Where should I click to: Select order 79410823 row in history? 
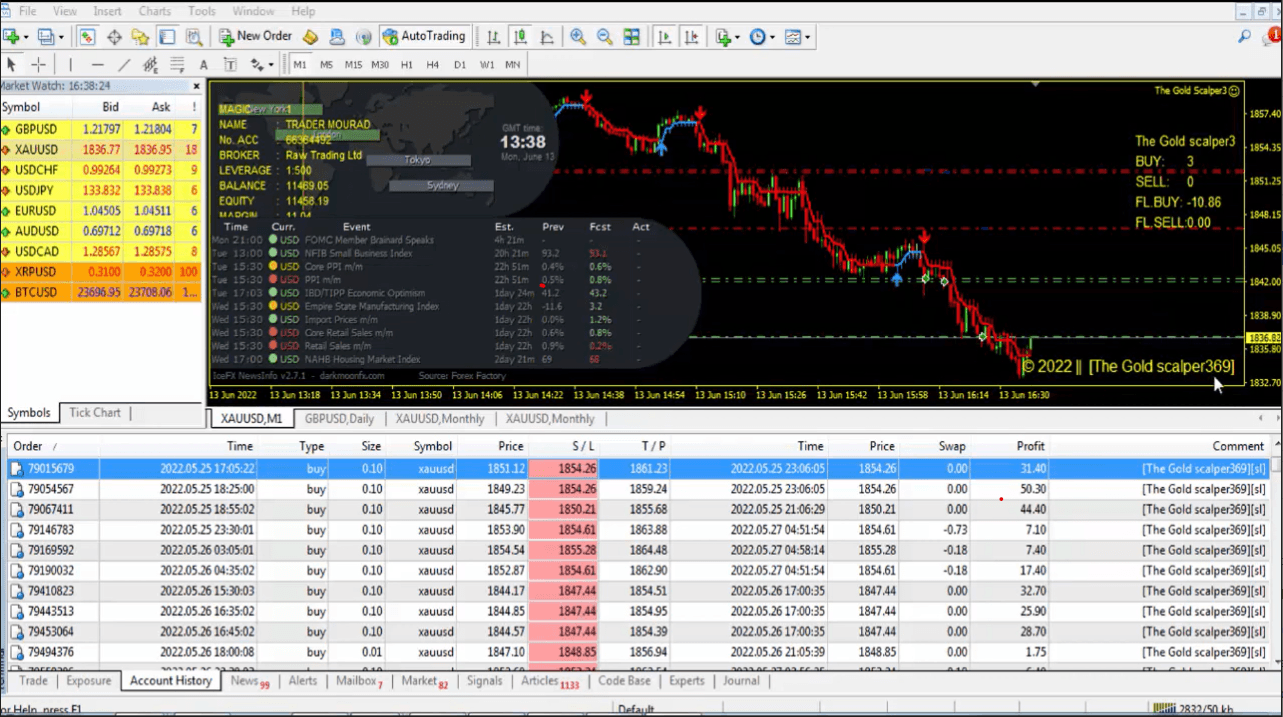click(638, 591)
